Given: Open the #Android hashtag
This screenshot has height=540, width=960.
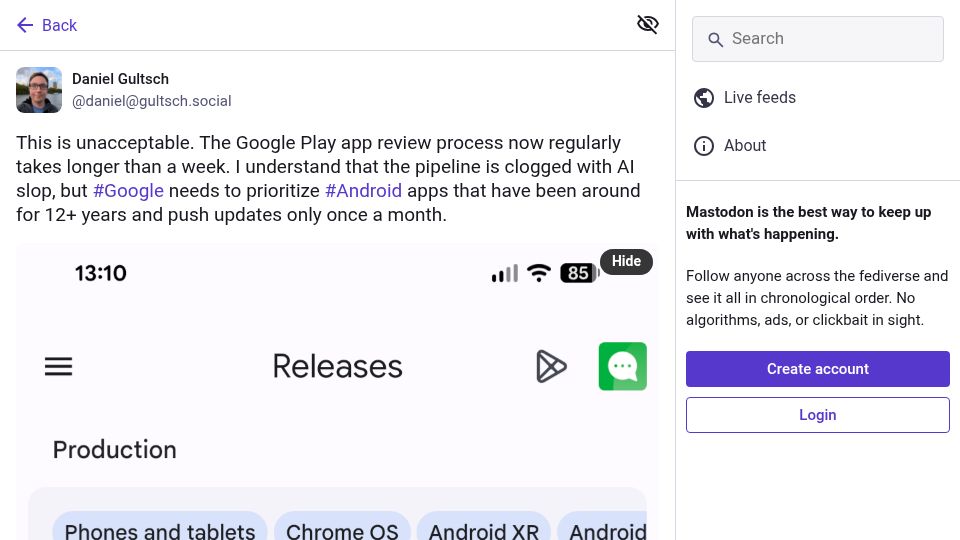Looking at the screenshot, I should tap(363, 191).
